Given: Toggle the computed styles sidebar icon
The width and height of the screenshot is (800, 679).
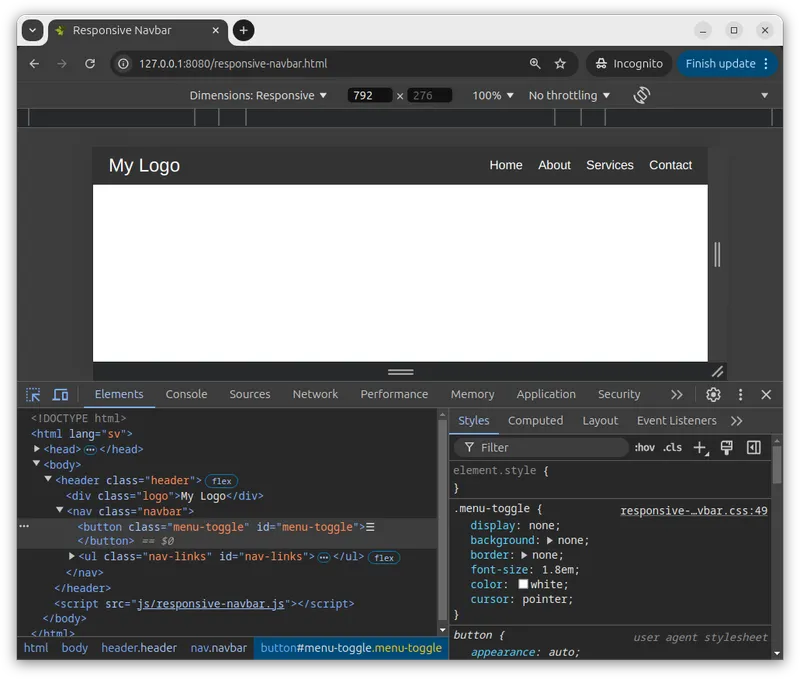Looking at the screenshot, I should (754, 448).
